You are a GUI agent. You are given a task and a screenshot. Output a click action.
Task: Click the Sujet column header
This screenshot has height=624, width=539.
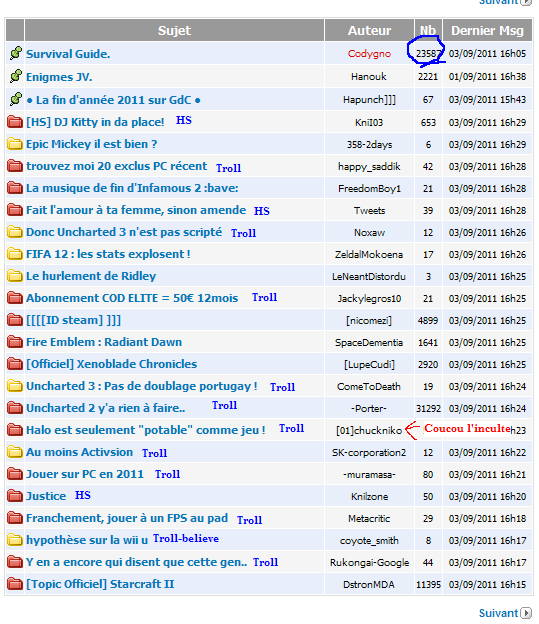(174, 30)
